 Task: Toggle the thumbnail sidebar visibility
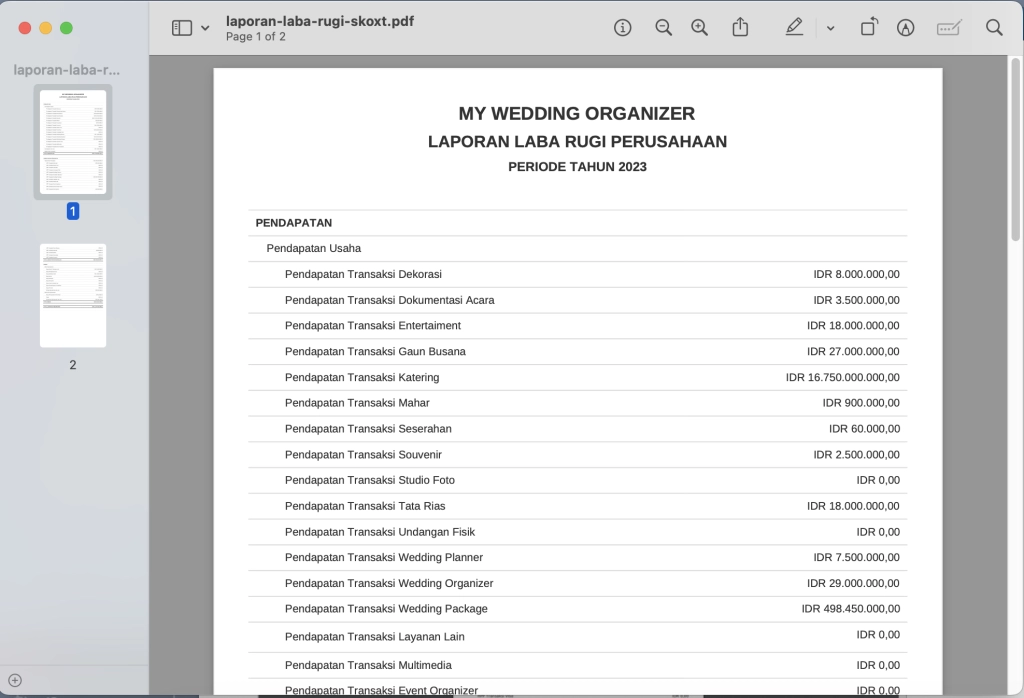point(183,27)
